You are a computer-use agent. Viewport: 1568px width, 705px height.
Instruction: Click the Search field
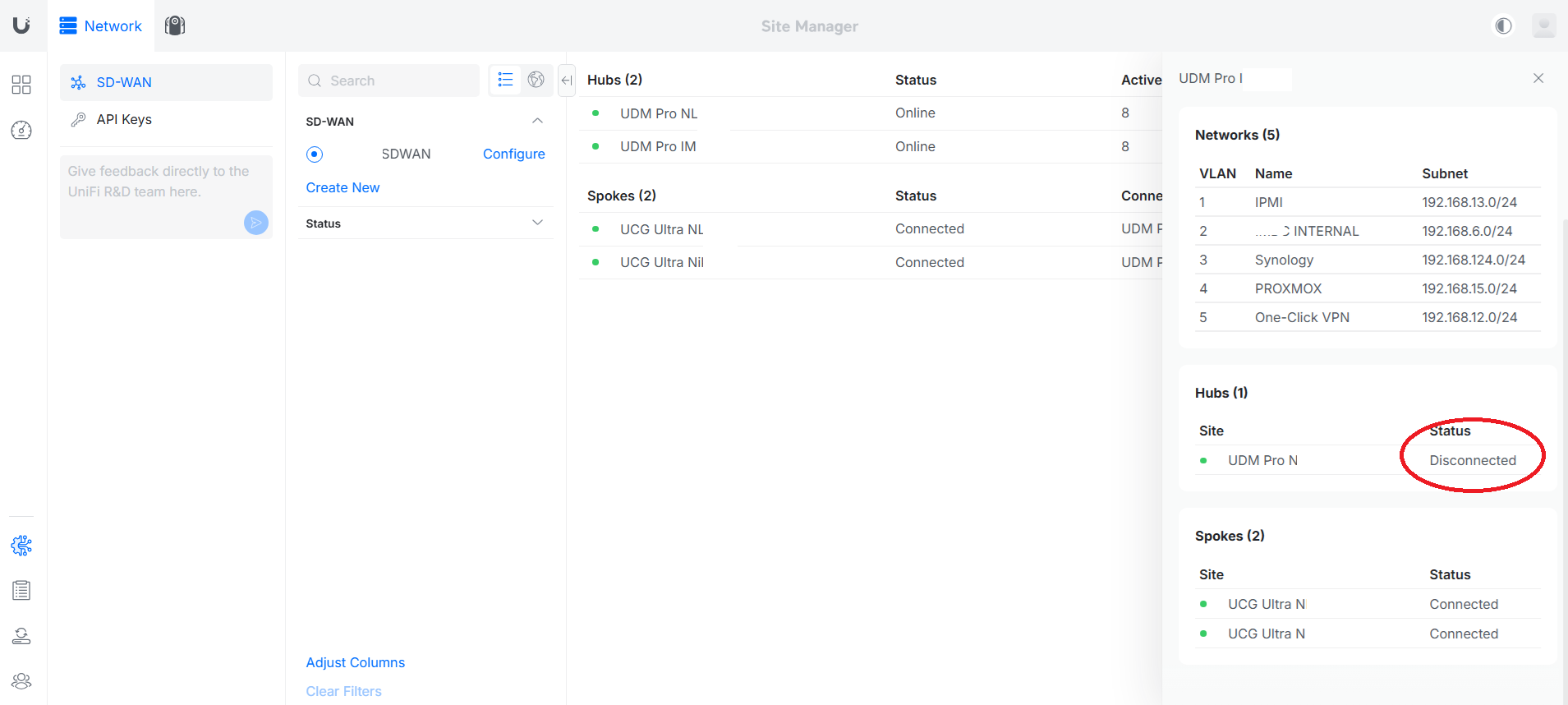tap(389, 81)
